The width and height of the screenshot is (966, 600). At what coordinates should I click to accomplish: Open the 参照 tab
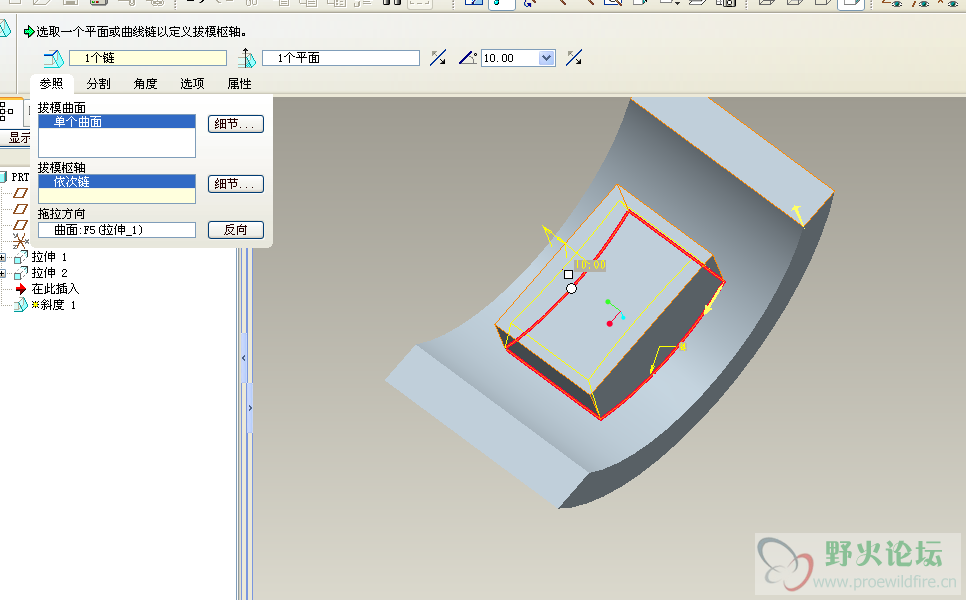pyautogui.click(x=51, y=84)
